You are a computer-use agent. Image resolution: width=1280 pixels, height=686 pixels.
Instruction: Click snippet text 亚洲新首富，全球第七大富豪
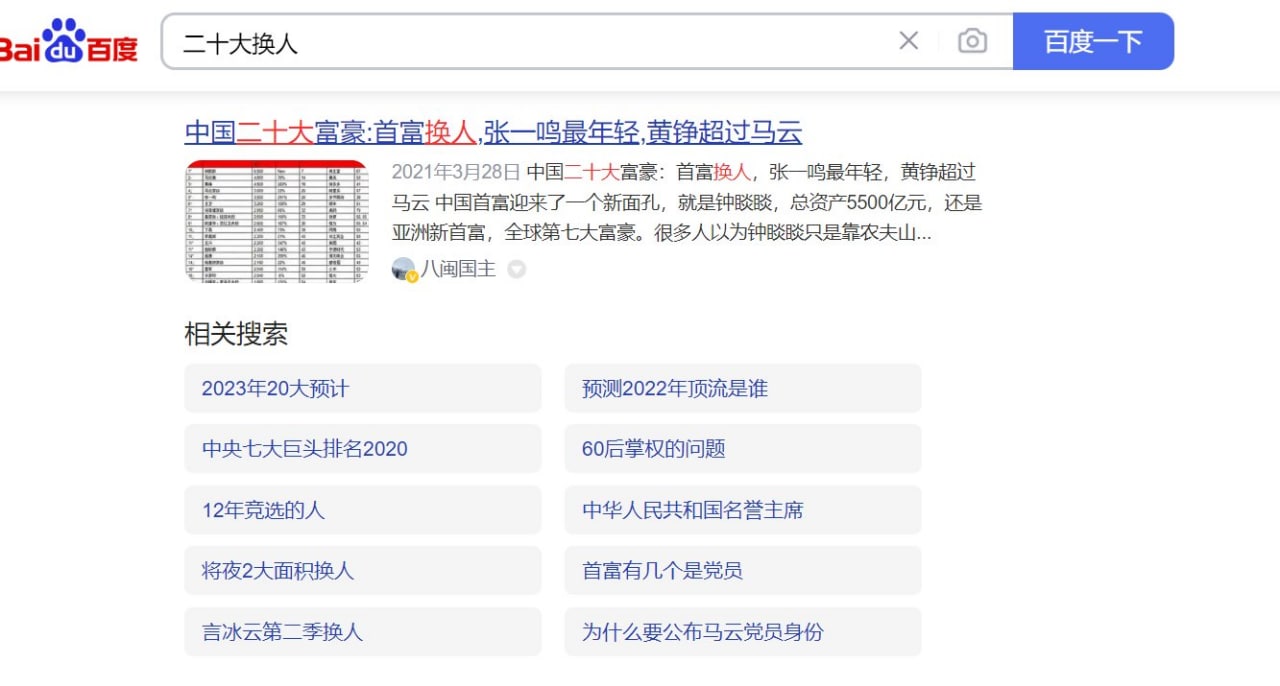pos(519,234)
